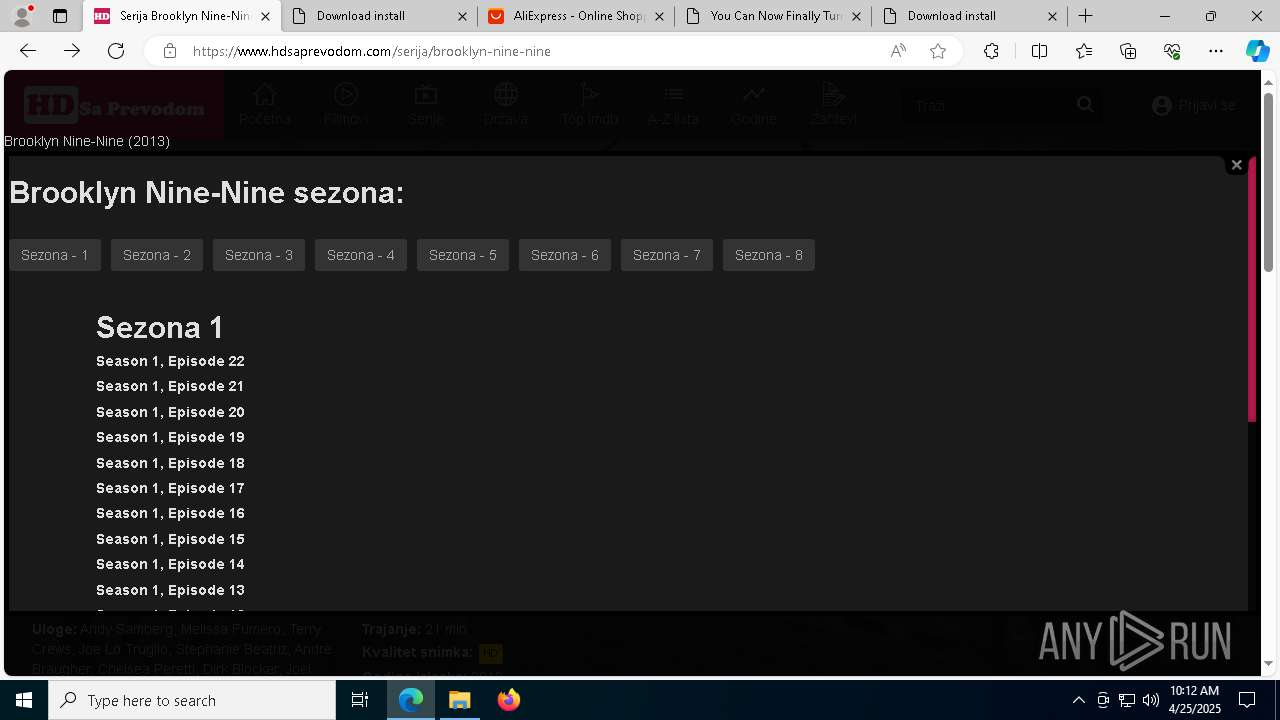
Task: Open tab actions menu icon
Action: click(60, 16)
